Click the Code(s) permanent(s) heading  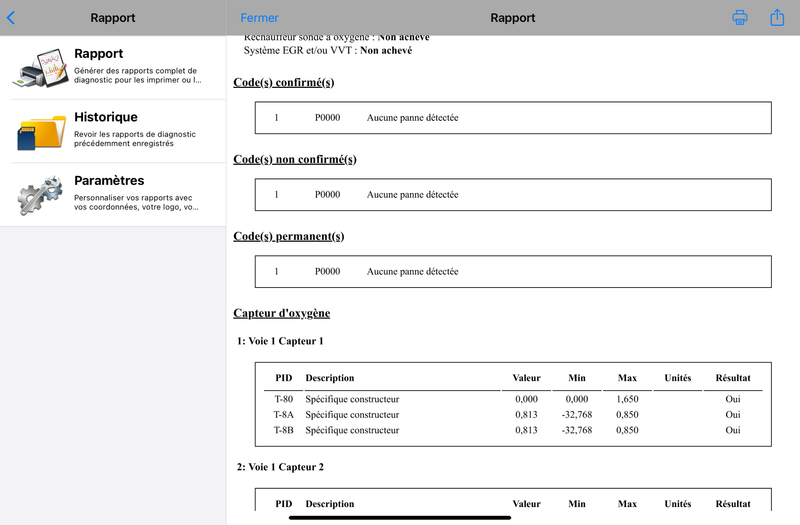(x=289, y=236)
